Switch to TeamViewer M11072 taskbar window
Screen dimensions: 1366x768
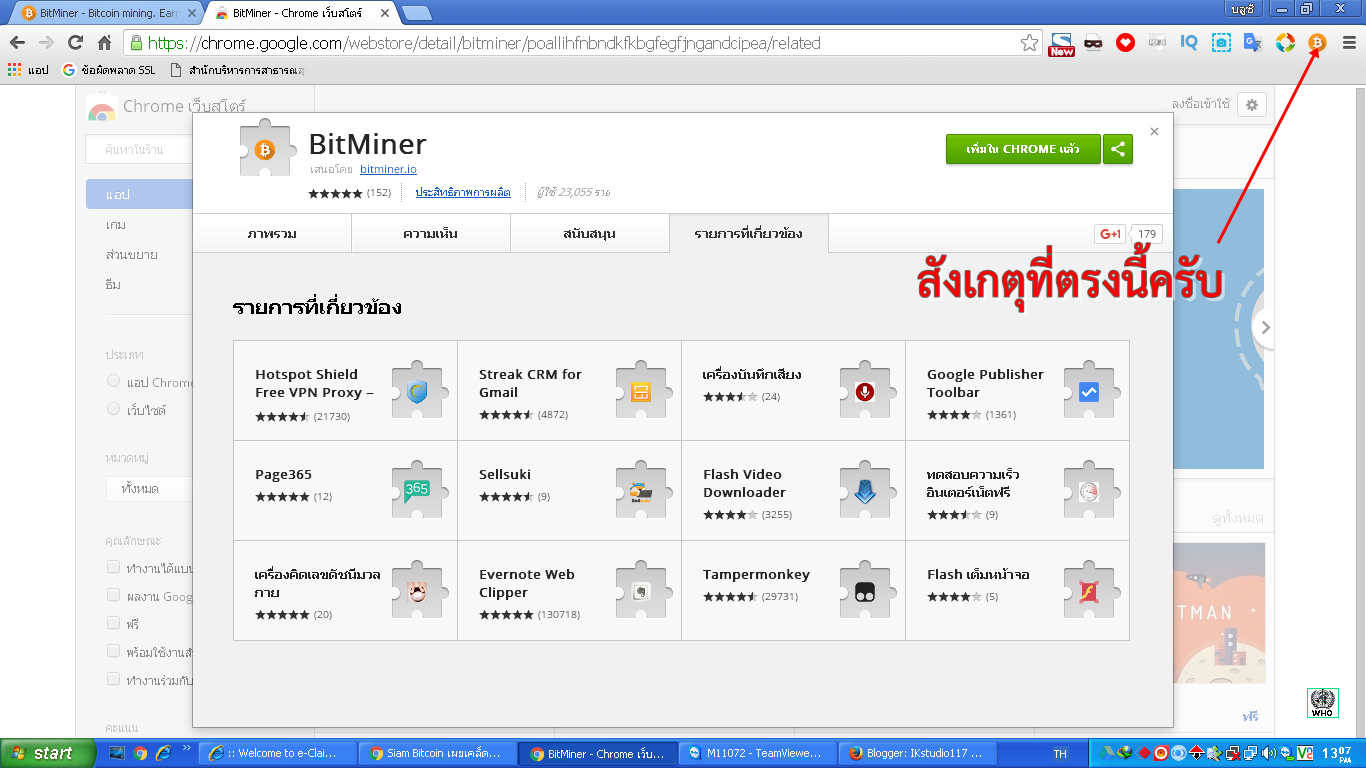[x=758, y=753]
